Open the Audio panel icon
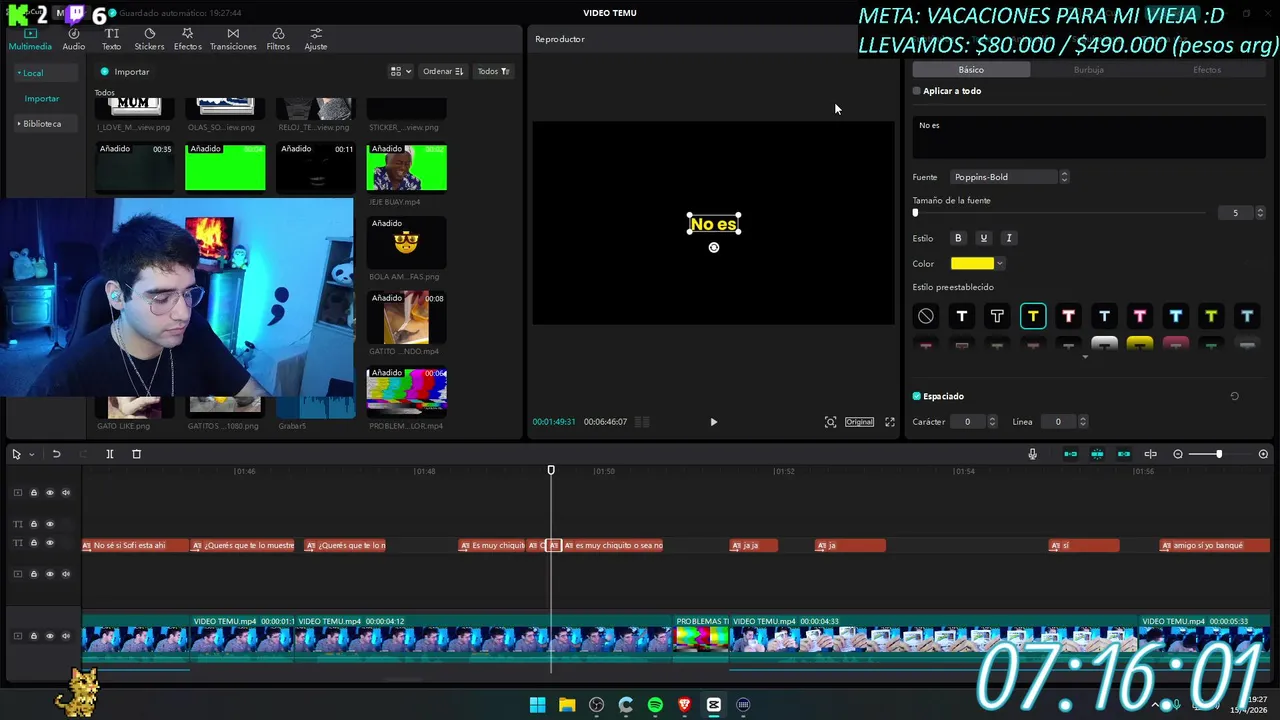Image resolution: width=1280 pixels, height=720 pixels. coord(74,39)
